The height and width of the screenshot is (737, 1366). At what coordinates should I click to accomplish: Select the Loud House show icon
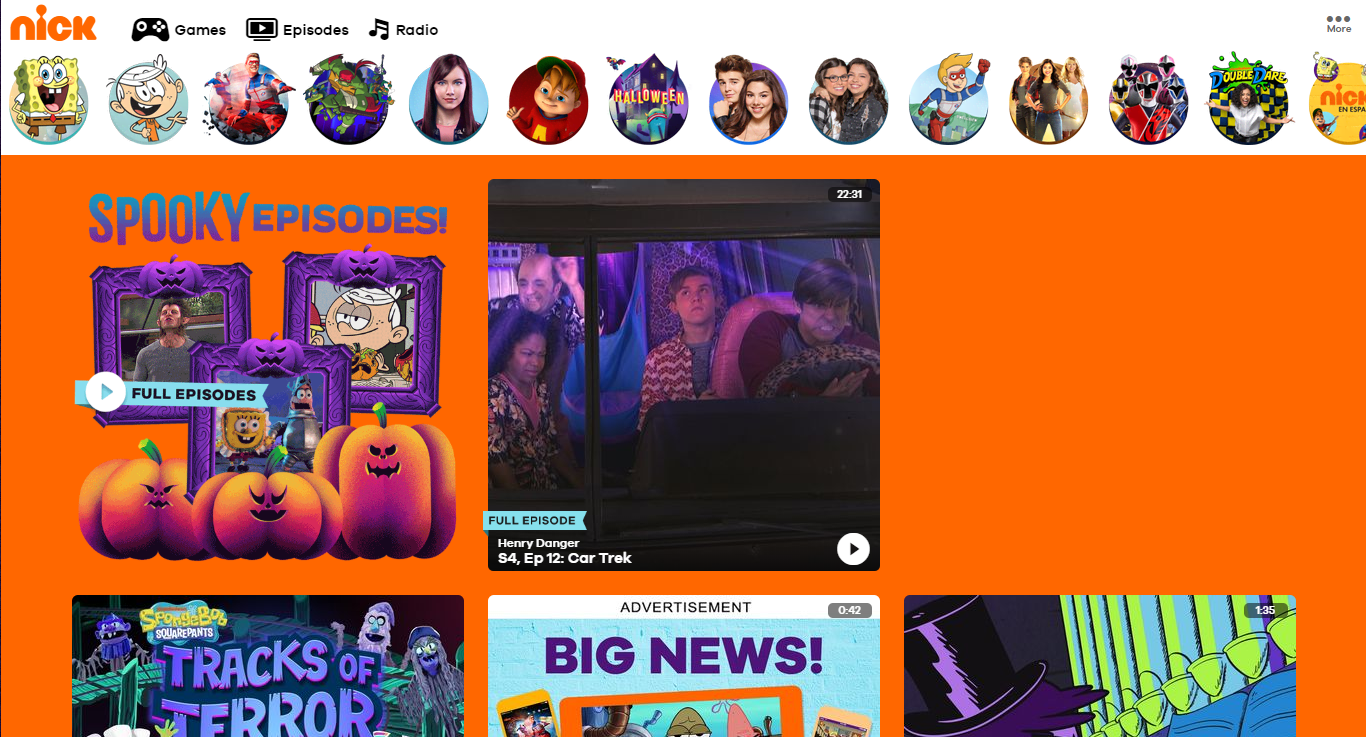pyautogui.click(x=148, y=99)
